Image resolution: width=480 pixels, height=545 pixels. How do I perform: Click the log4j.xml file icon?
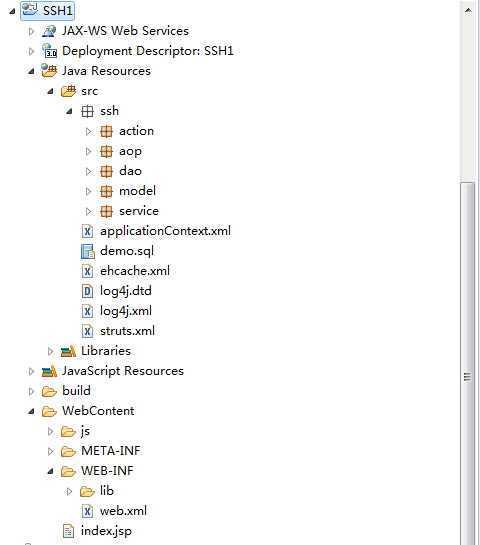tap(87, 311)
